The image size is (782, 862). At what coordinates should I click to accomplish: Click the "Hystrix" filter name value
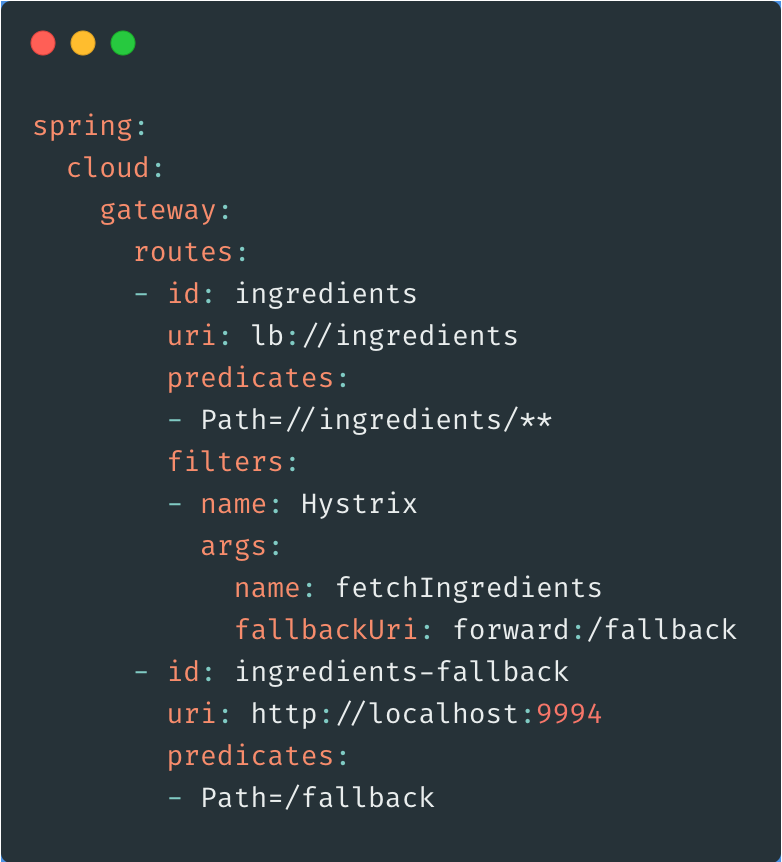point(359,504)
